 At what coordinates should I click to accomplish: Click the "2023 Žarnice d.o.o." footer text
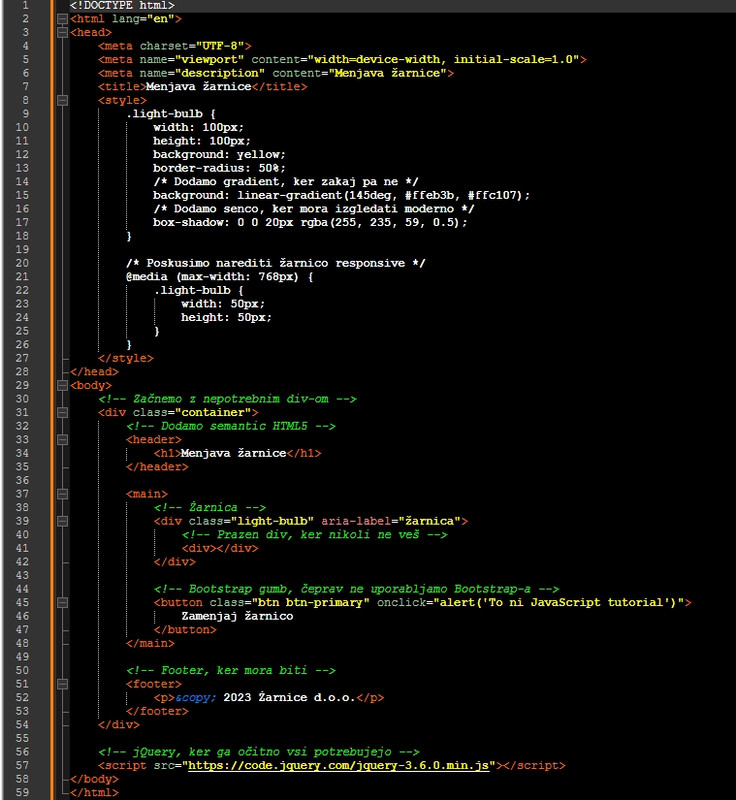[289, 698]
